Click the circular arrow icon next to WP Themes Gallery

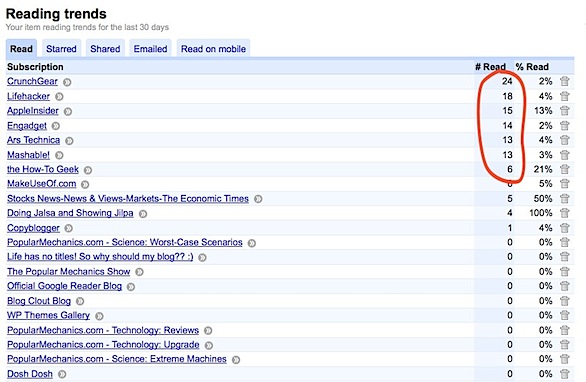tap(99, 316)
